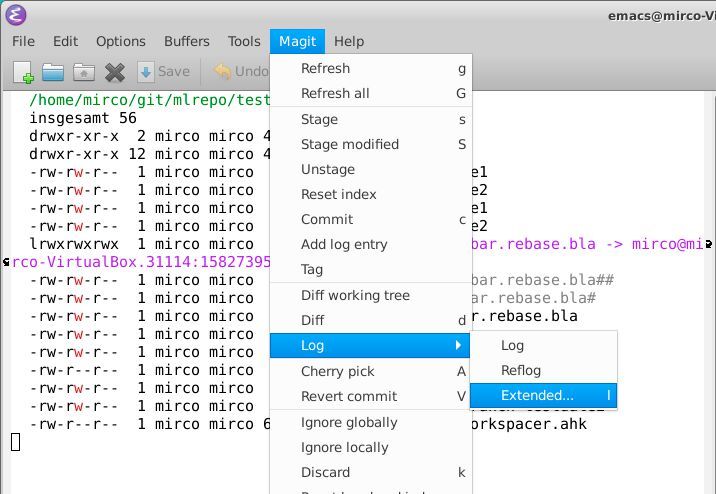716x494 pixels.
Task: Choose the Diff menu item
Action: tap(371, 320)
